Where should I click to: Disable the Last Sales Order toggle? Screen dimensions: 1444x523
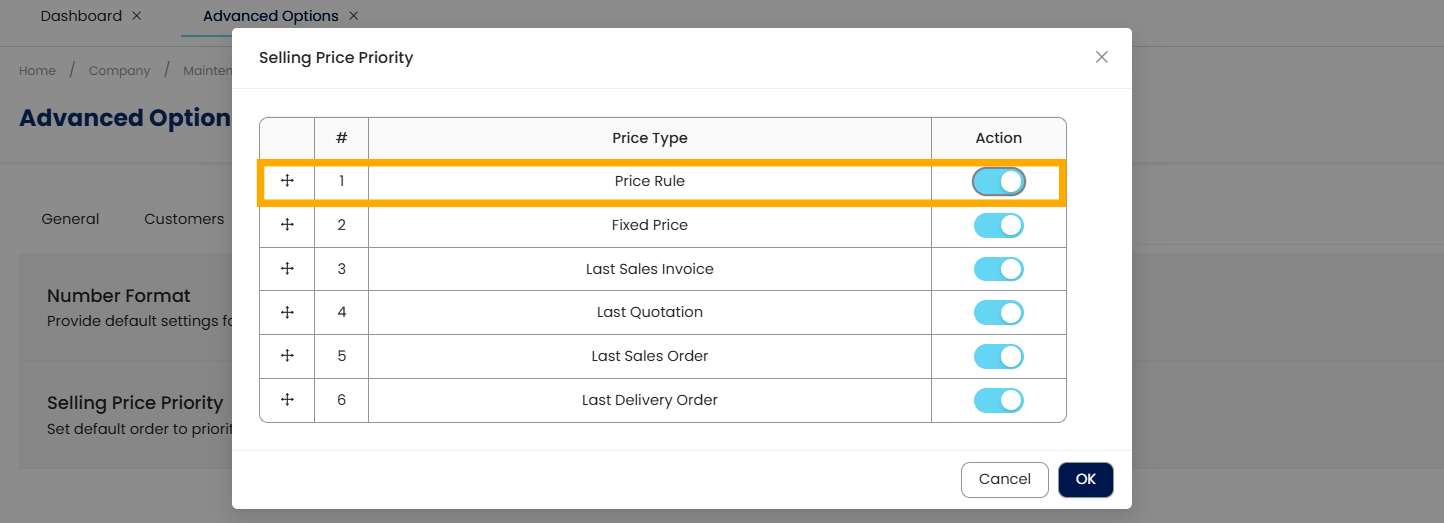pyautogui.click(x=998, y=356)
